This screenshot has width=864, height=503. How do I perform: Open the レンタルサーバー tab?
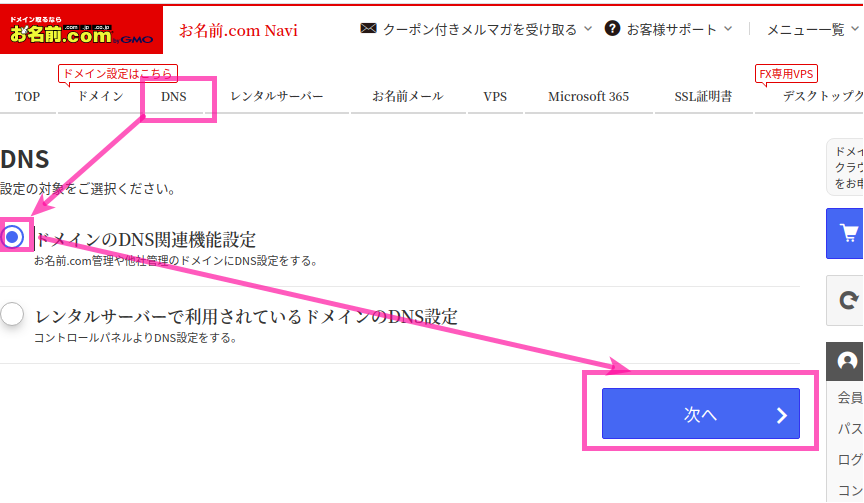(x=277, y=96)
